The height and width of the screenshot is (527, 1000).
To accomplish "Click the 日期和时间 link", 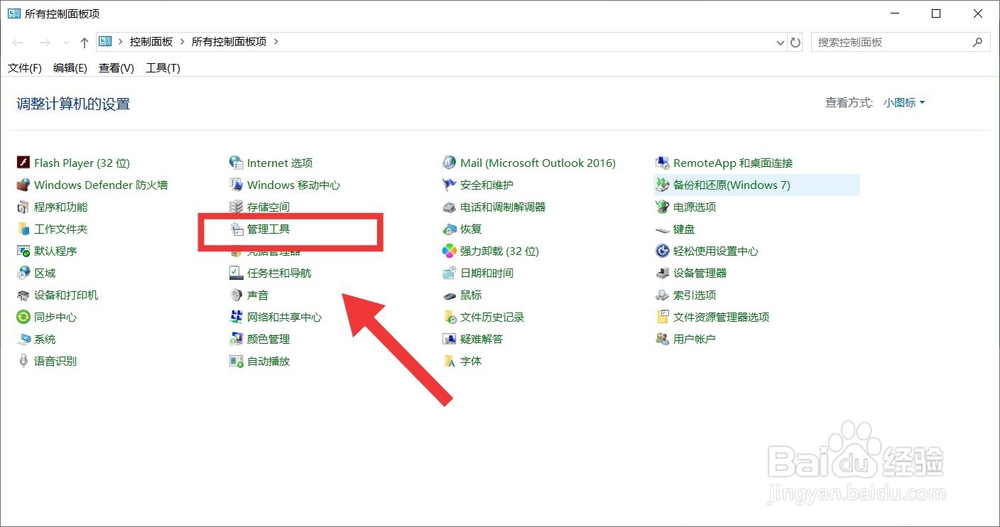I will pos(487,273).
